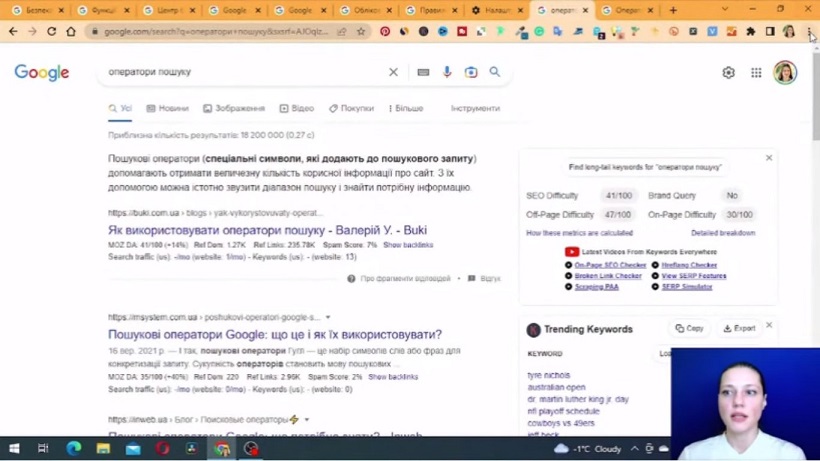Select trending keyword australian open
The image size is (820, 461).
(556, 387)
